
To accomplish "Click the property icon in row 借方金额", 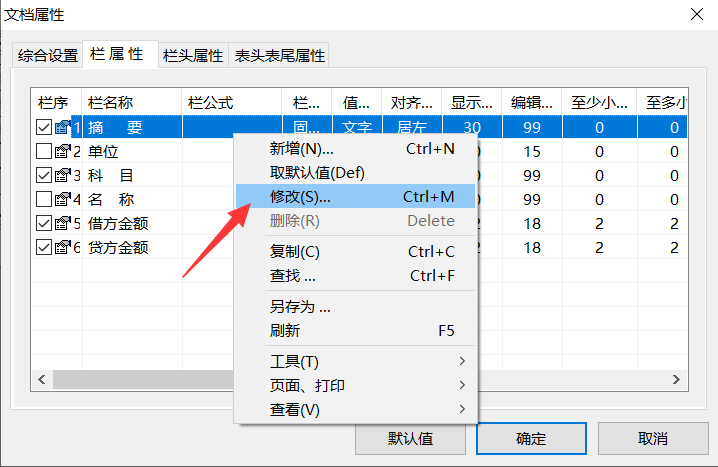I will [x=62, y=223].
